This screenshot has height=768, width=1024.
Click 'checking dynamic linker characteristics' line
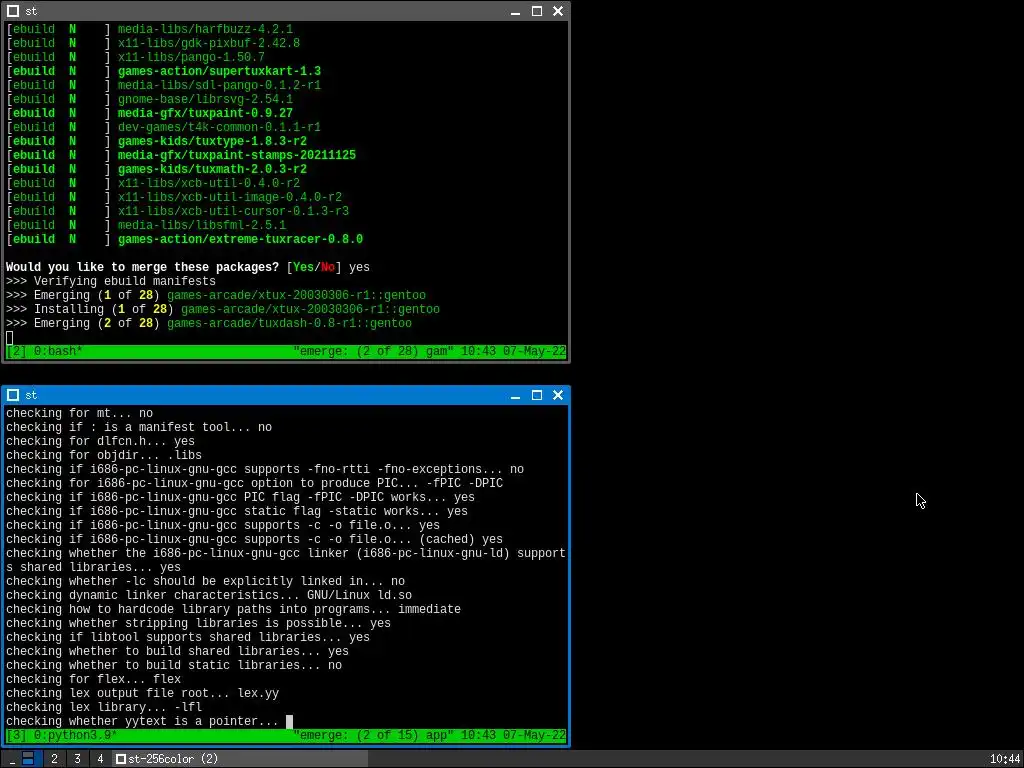point(209,596)
